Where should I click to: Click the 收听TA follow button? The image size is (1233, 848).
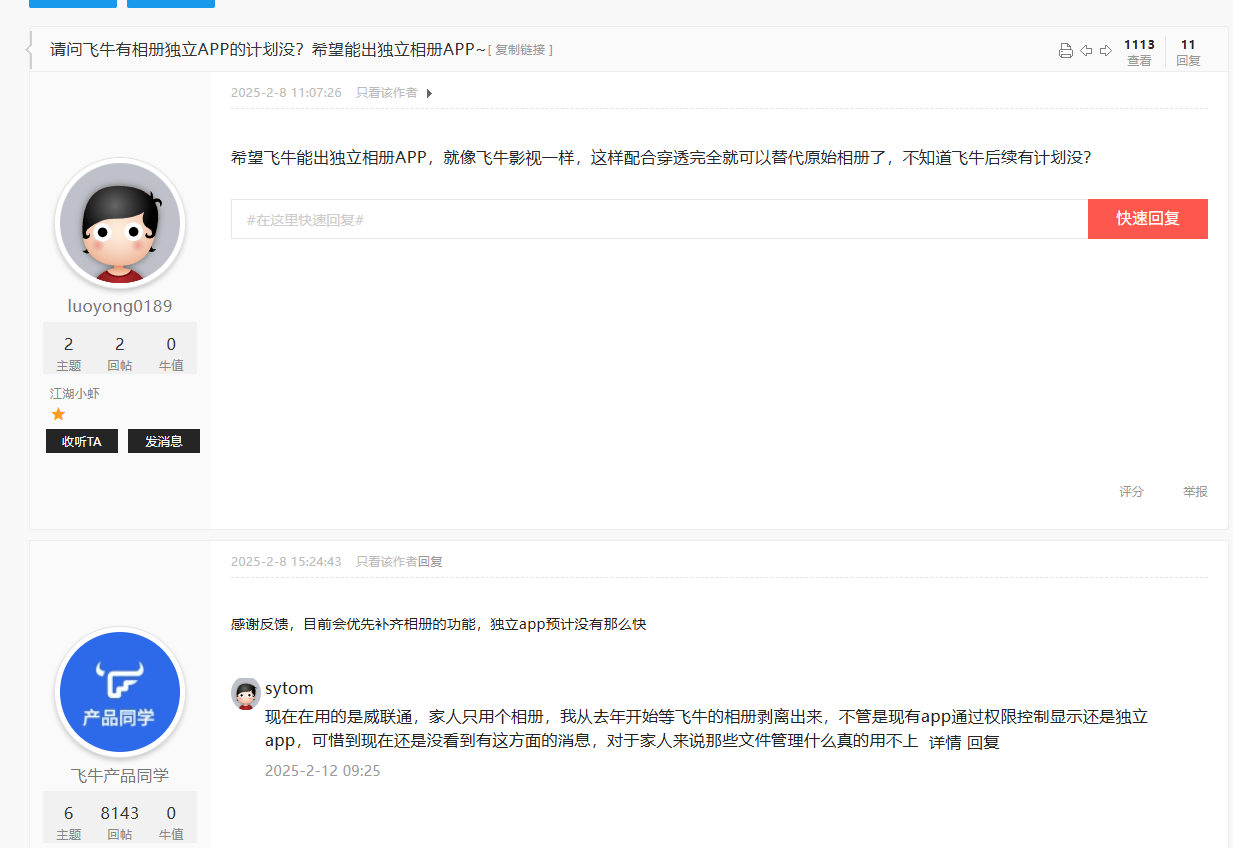coord(82,441)
